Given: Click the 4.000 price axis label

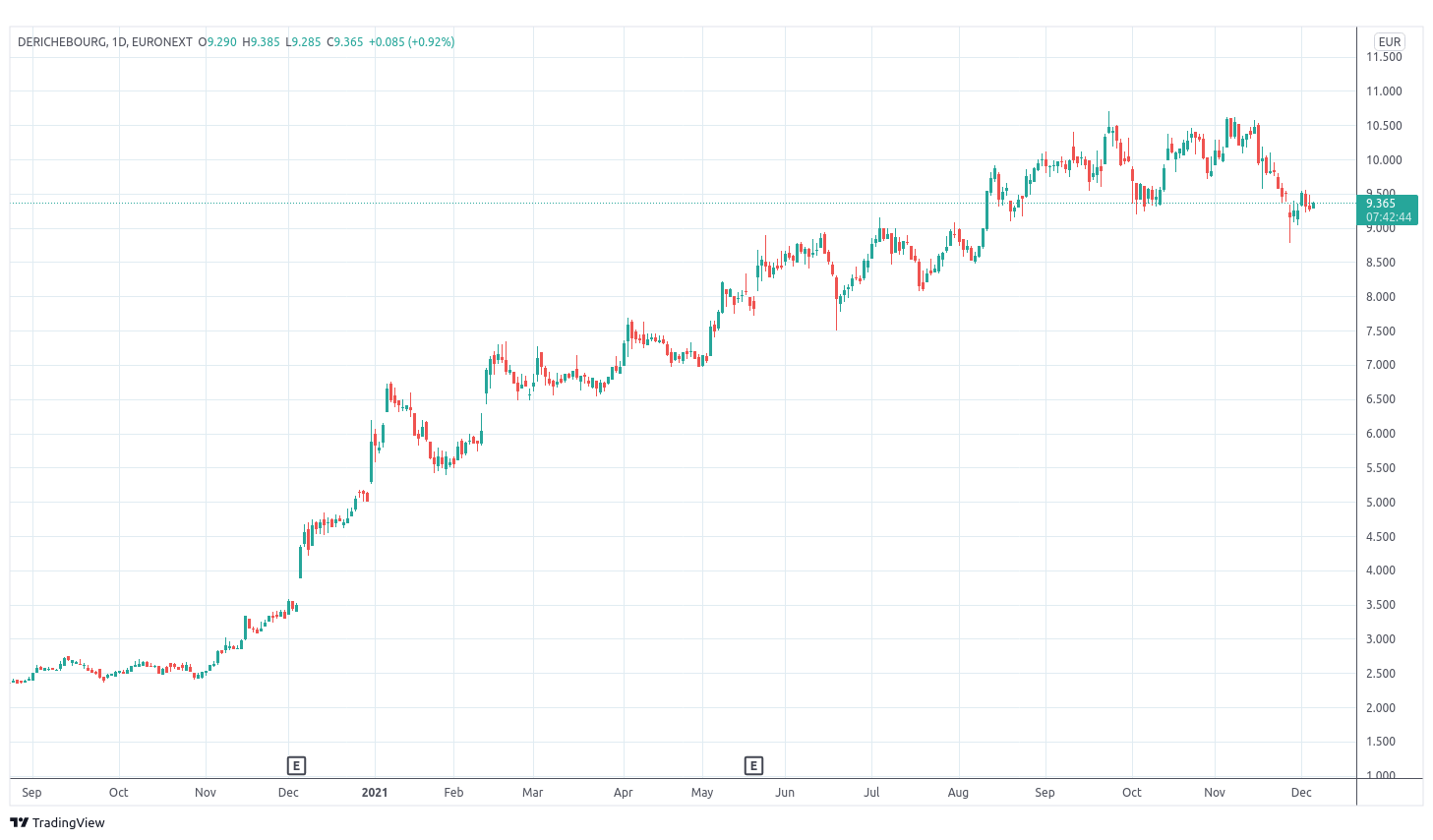Looking at the screenshot, I should [1381, 570].
